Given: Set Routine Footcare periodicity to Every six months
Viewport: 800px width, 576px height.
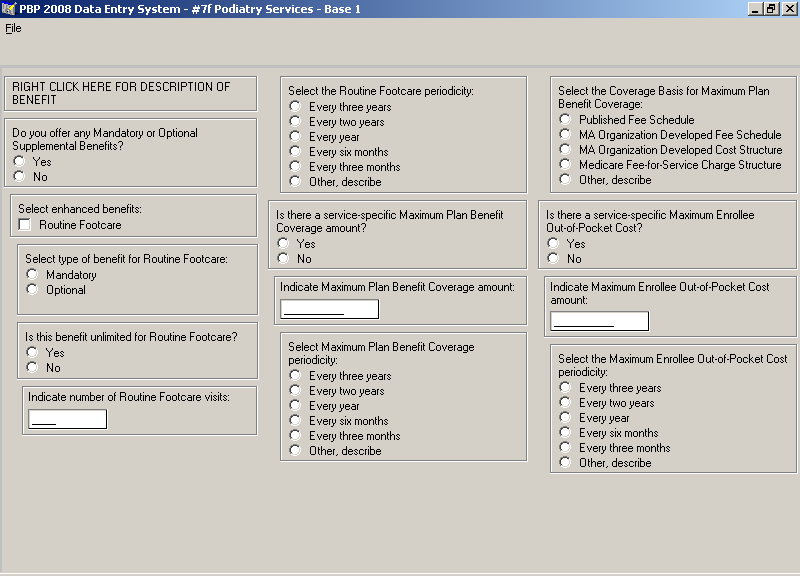Looking at the screenshot, I should [295, 151].
